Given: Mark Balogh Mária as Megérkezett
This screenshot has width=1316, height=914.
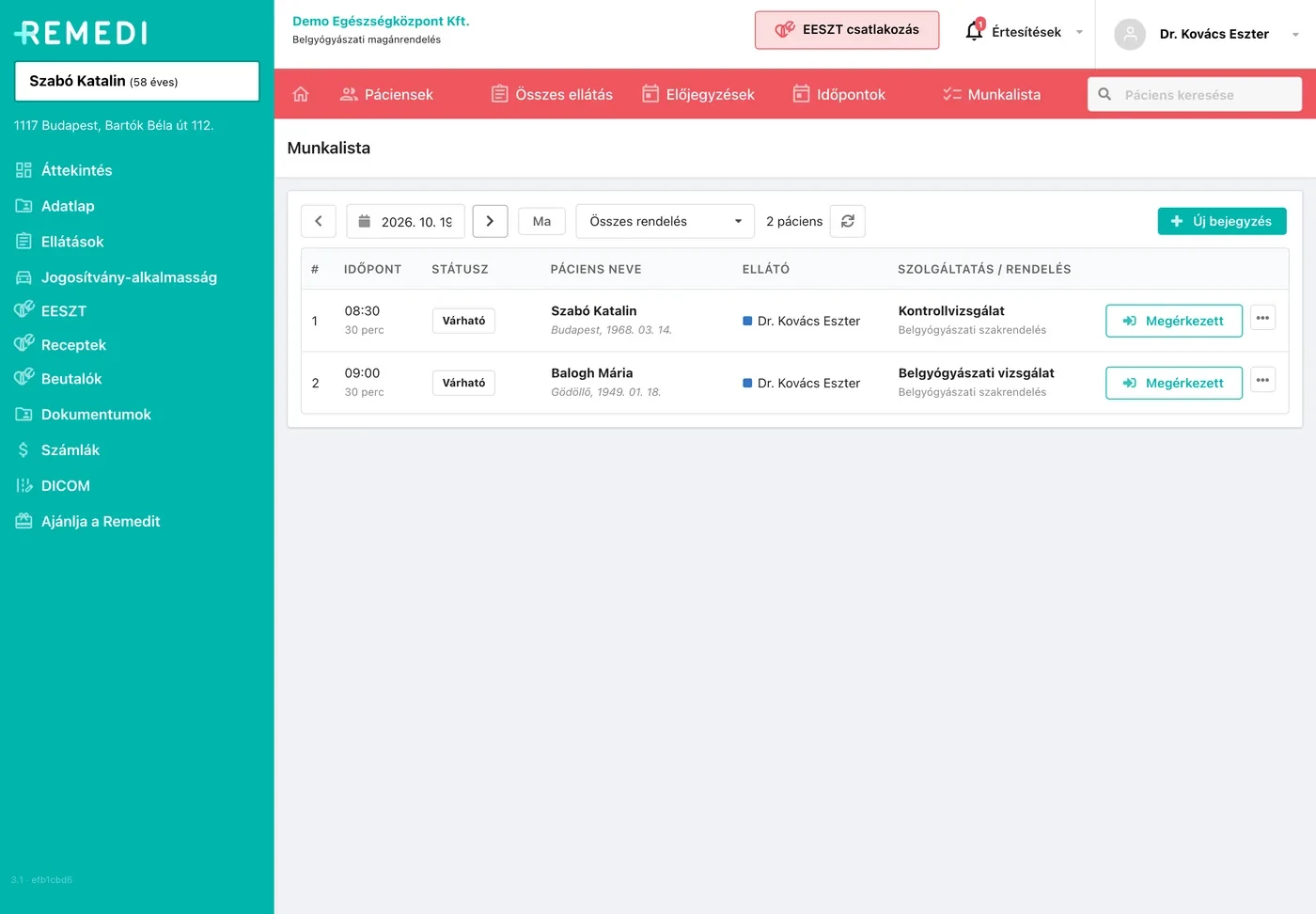Looking at the screenshot, I should tap(1174, 383).
